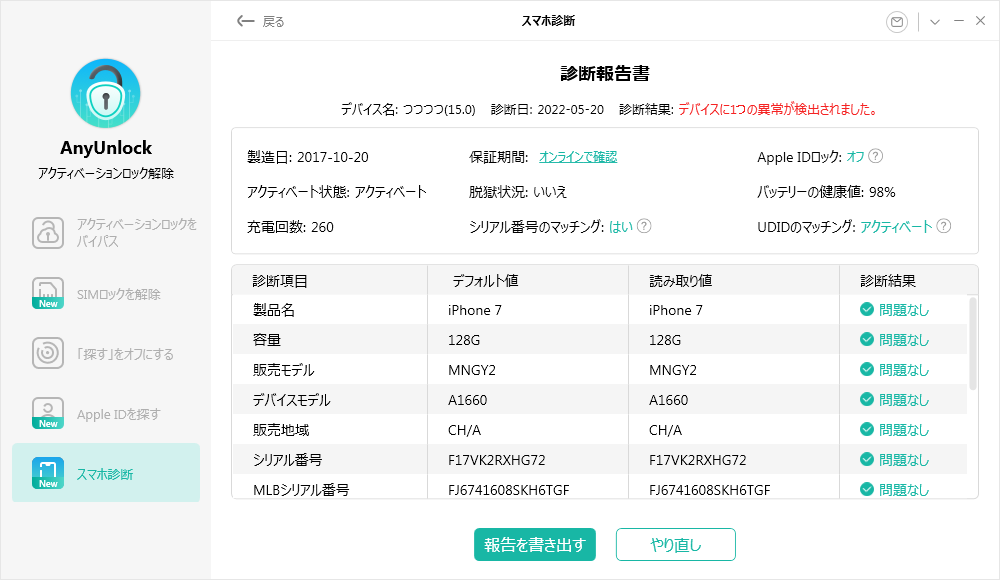Click the アクティベーションロックをバイパス icon

tap(48, 232)
